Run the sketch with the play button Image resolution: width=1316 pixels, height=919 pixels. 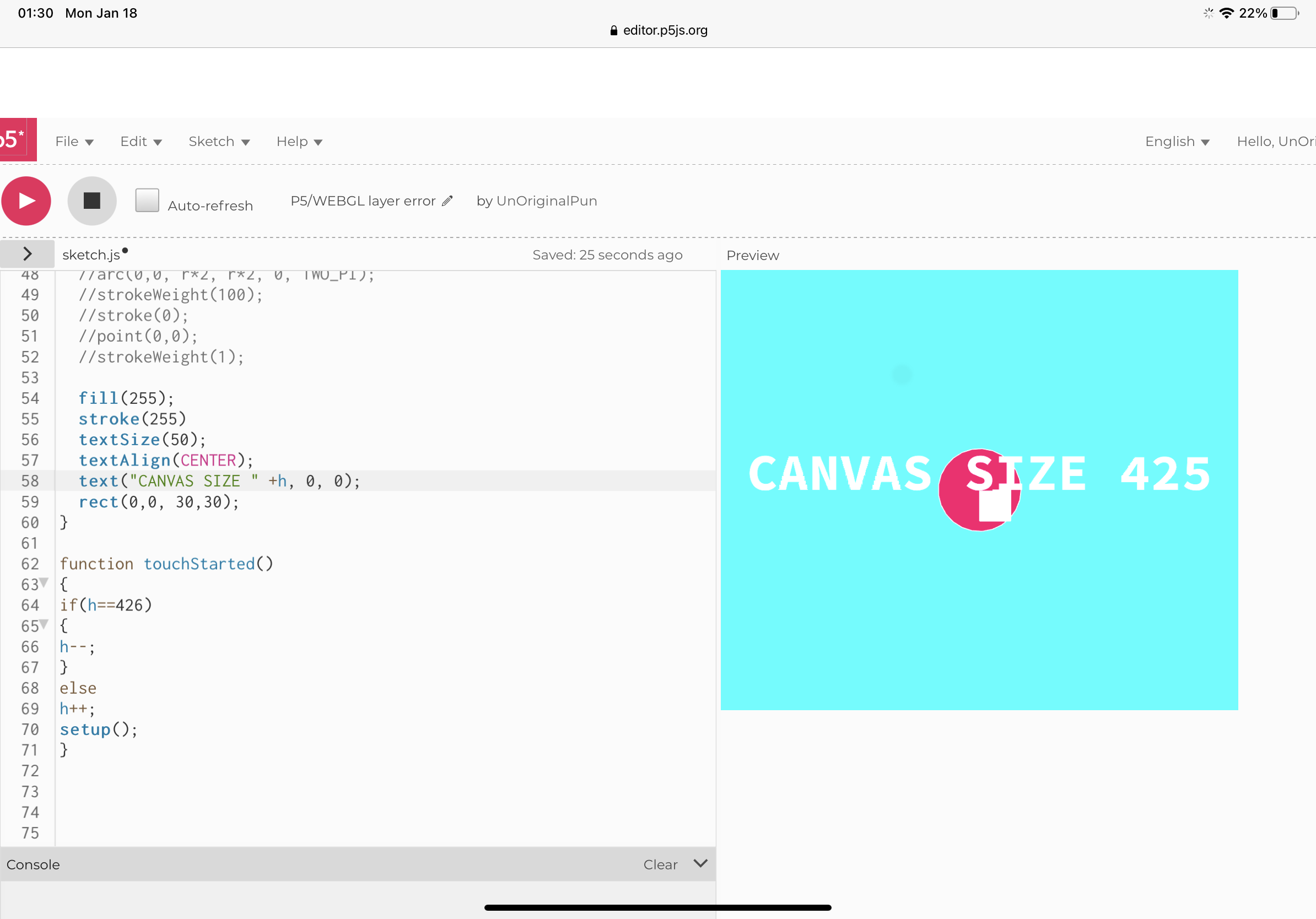(x=26, y=201)
